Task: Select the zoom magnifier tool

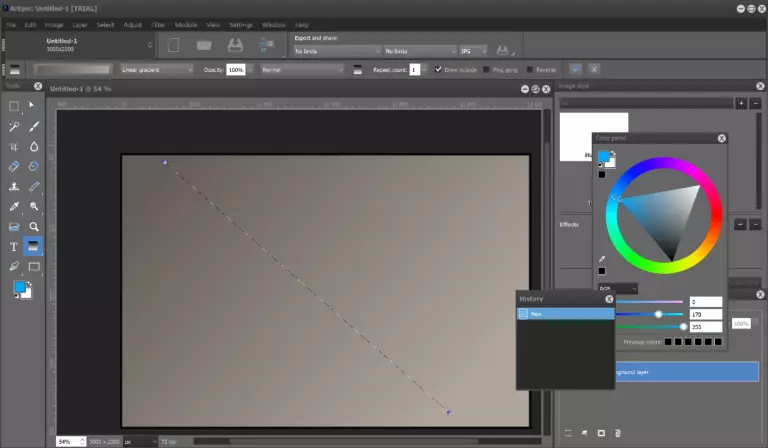Action: point(34,227)
